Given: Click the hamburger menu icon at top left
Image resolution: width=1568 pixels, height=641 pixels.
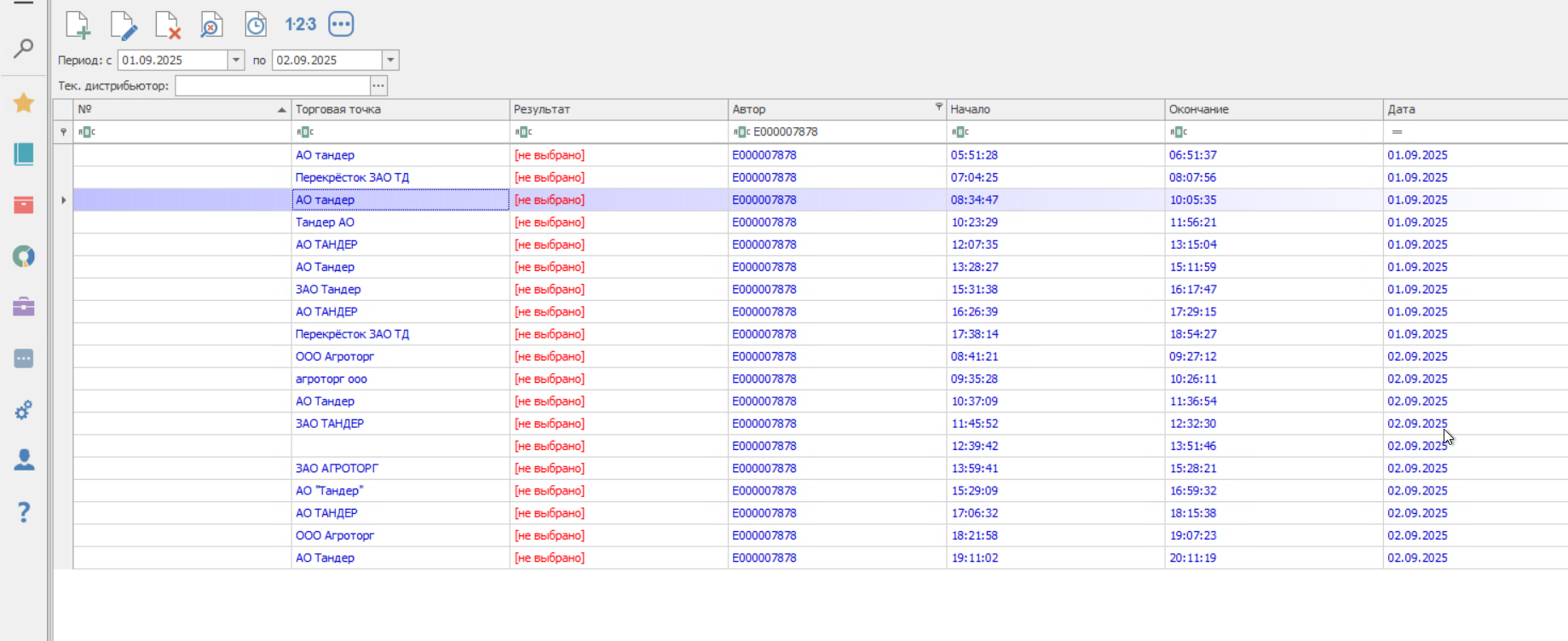Looking at the screenshot, I should 24,3.
